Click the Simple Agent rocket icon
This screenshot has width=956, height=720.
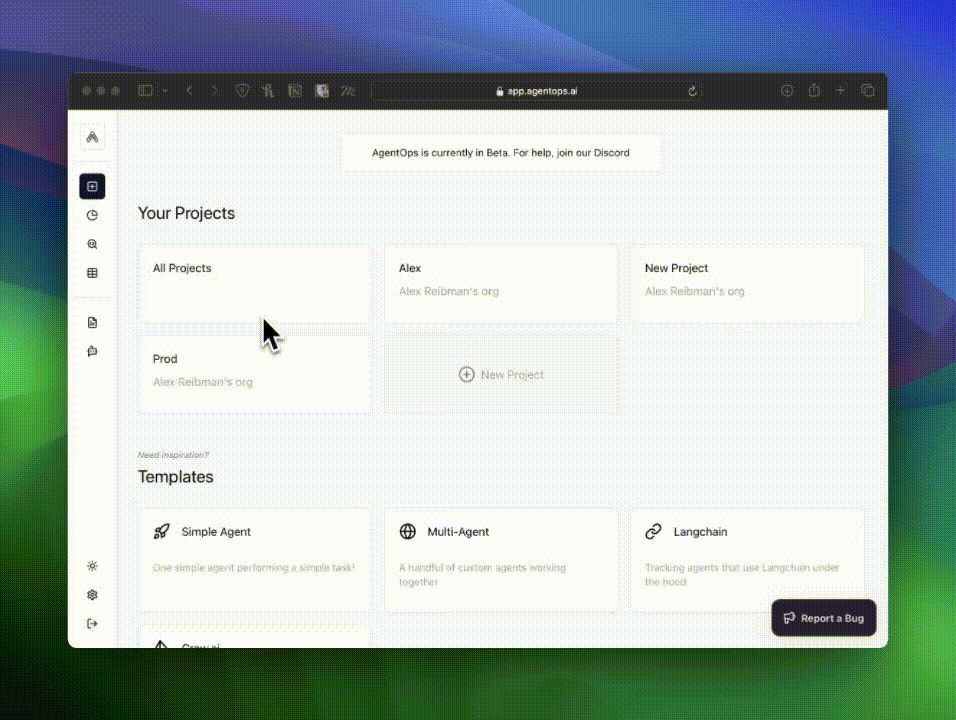161,532
